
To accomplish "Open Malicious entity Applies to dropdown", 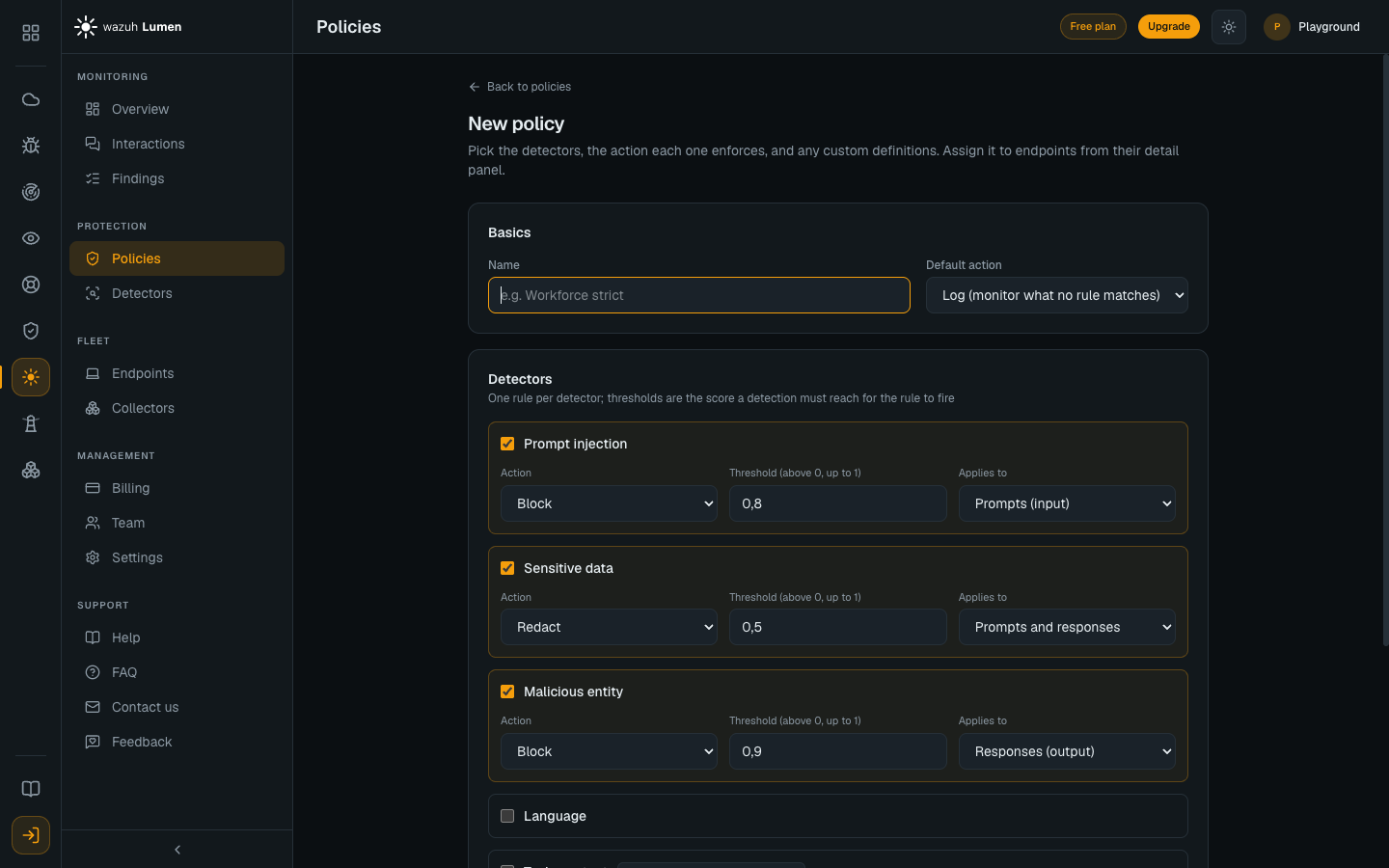I will (1067, 751).
